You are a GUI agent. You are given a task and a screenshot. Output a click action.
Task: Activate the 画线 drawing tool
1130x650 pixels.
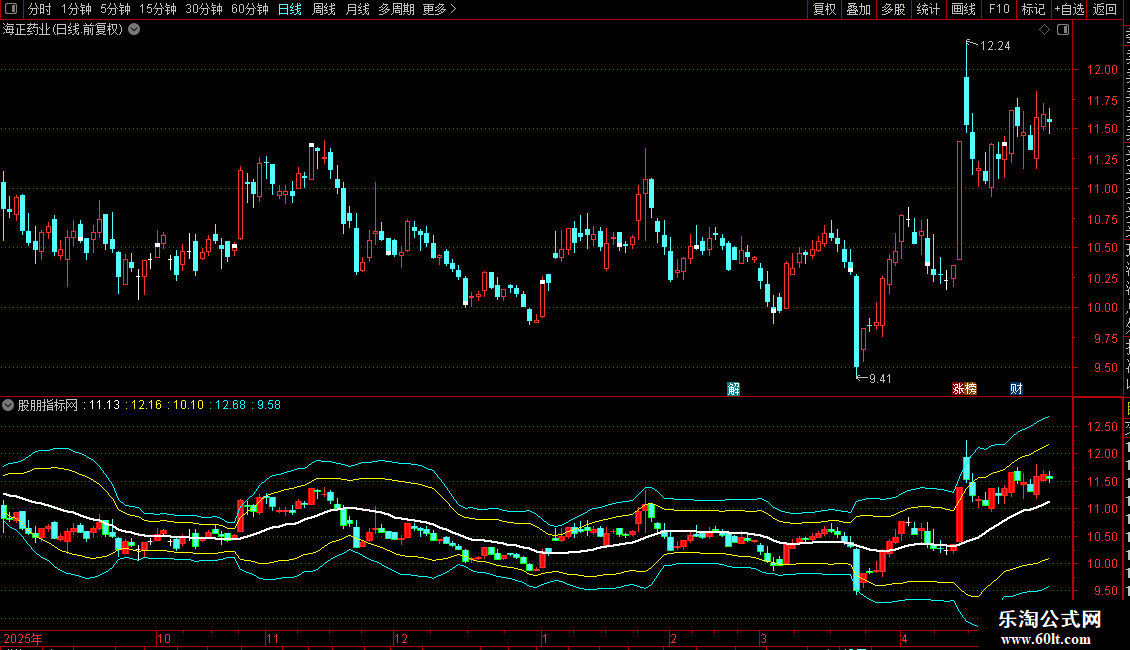tap(964, 9)
